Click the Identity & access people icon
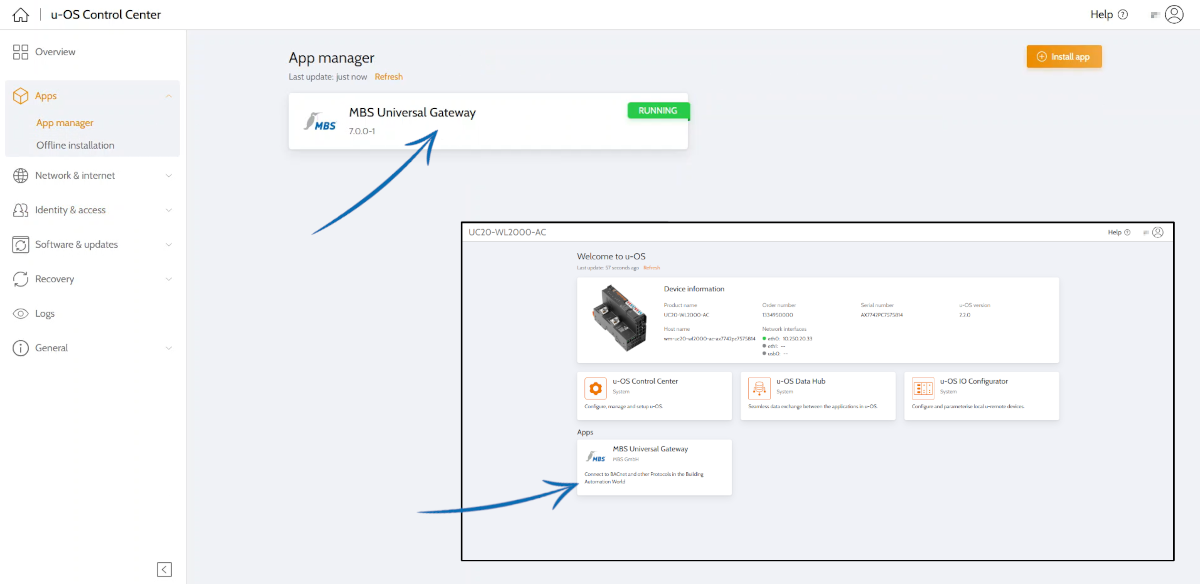 click(20, 210)
